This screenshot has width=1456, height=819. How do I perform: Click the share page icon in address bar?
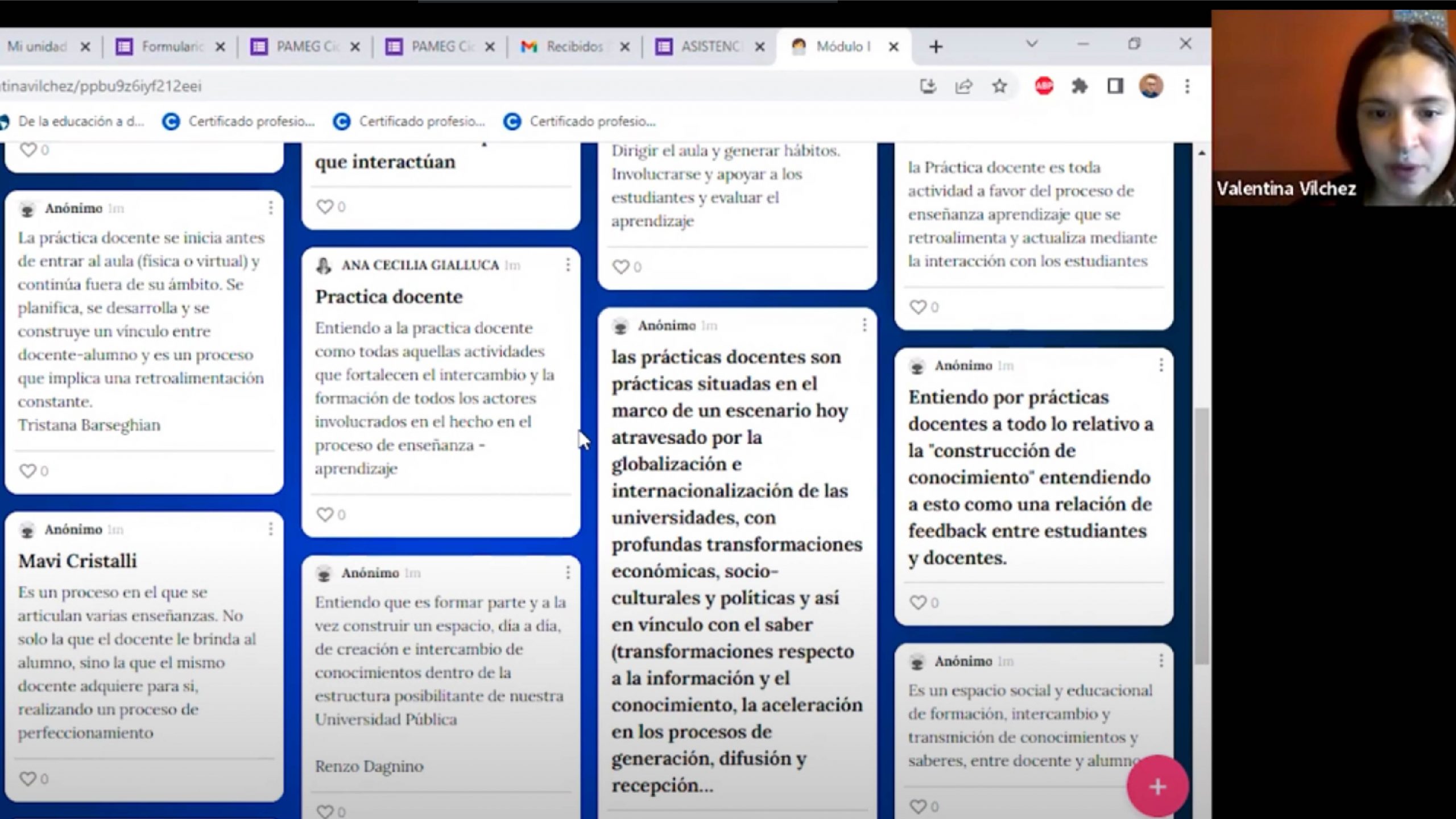coord(963,86)
